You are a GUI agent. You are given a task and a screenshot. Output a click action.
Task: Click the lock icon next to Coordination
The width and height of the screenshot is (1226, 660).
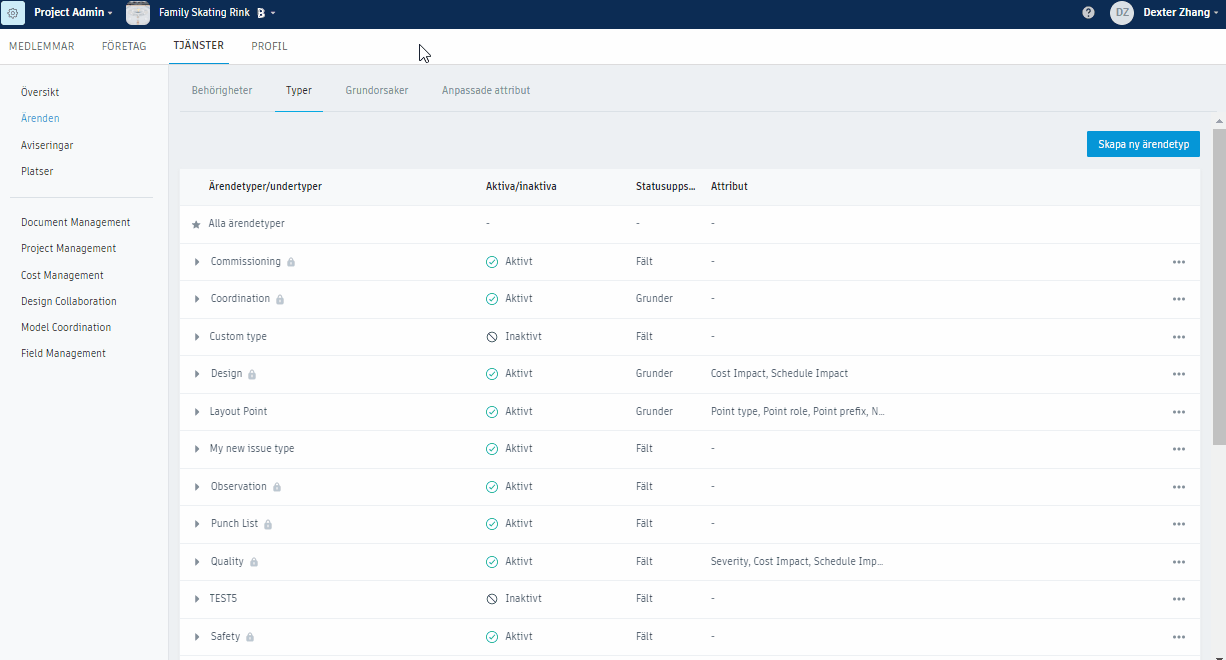click(x=280, y=299)
